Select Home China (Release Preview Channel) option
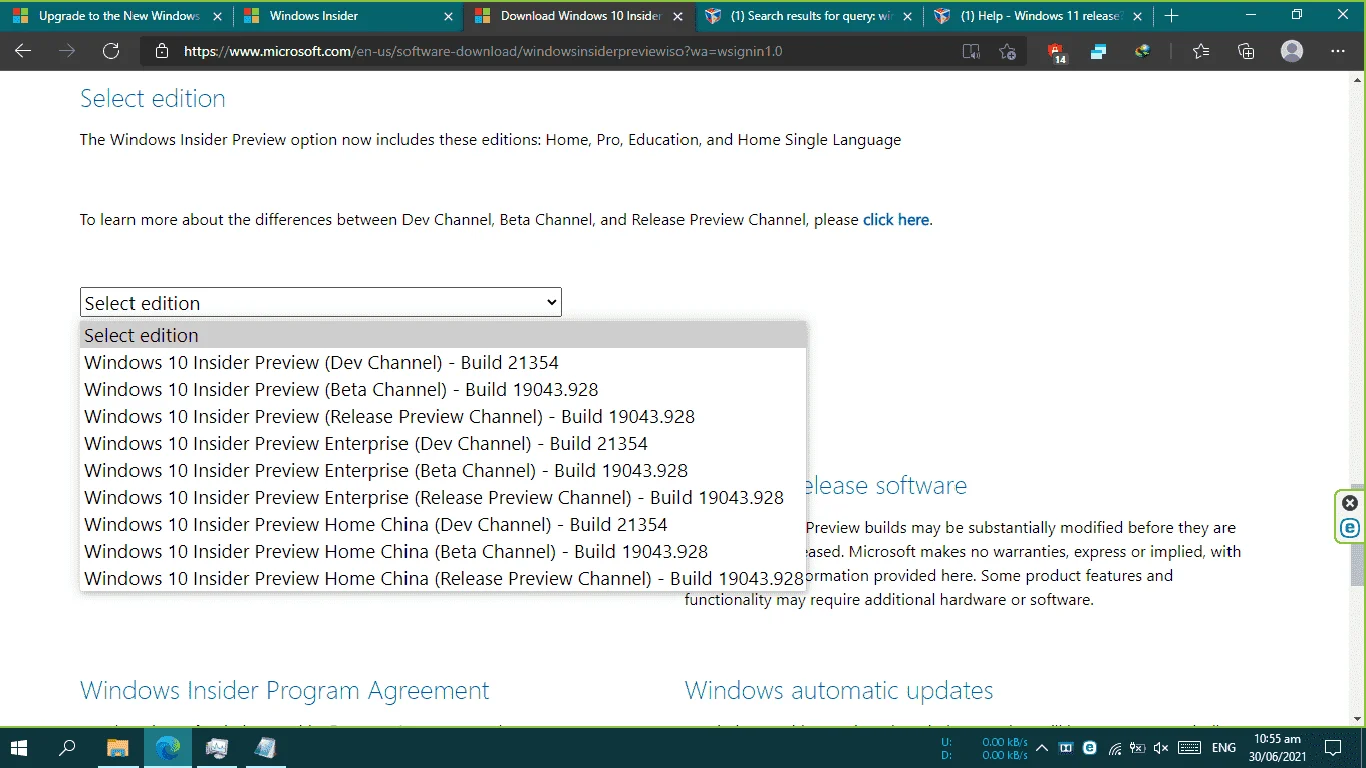The height and width of the screenshot is (768, 1366). click(443, 578)
